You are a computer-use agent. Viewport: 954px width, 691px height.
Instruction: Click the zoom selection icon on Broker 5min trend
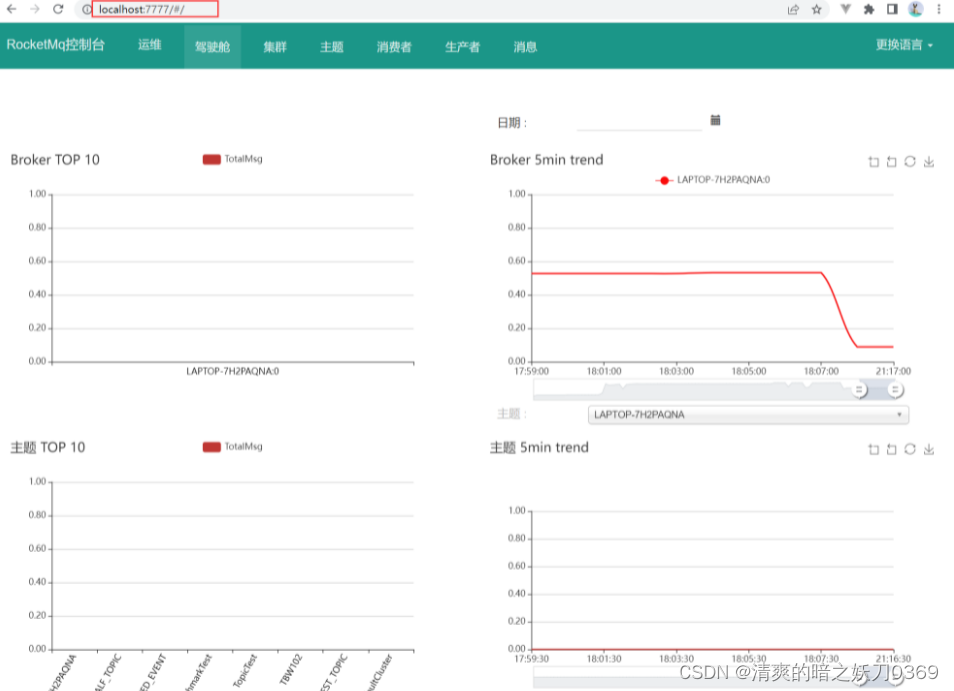click(874, 161)
